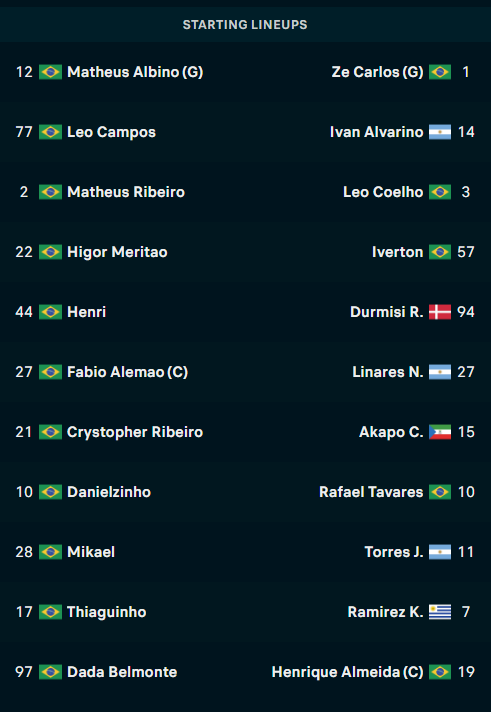Open goalkeeper Ze Carlos player profile
The width and height of the screenshot is (491, 712).
(x=377, y=72)
